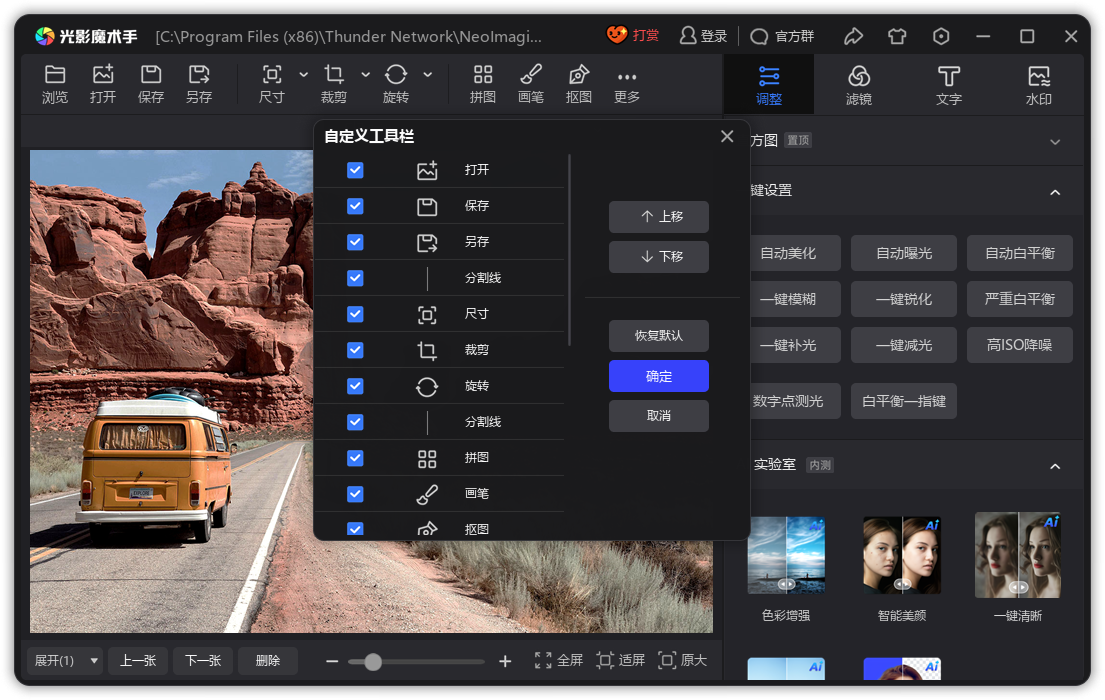The width and height of the screenshot is (1105, 700).
Task: Disable the 拼图 checkbox in the dialog
Action: tap(355, 458)
